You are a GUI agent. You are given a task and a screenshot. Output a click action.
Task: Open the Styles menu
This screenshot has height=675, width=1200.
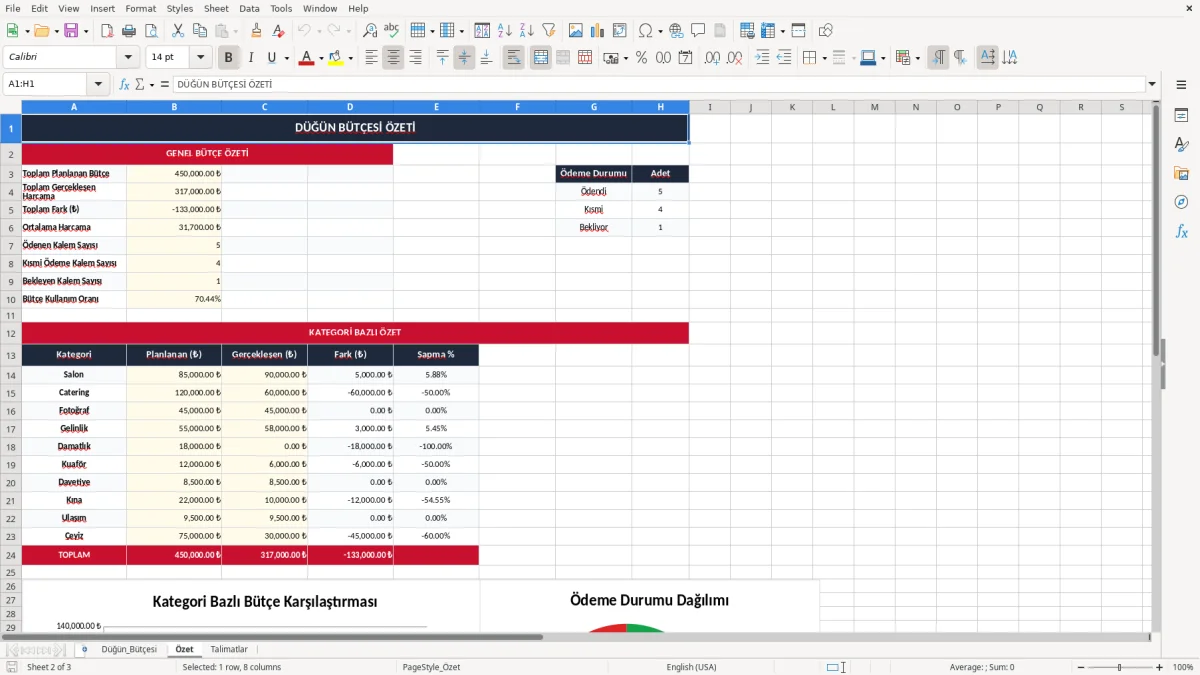[x=180, y=8]
